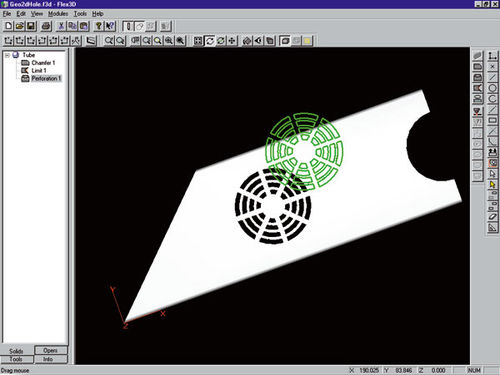The height and width of the screenshot is (375, 500).
Task: Toggle the yellow light display button
Action: [x=307, y=41]
